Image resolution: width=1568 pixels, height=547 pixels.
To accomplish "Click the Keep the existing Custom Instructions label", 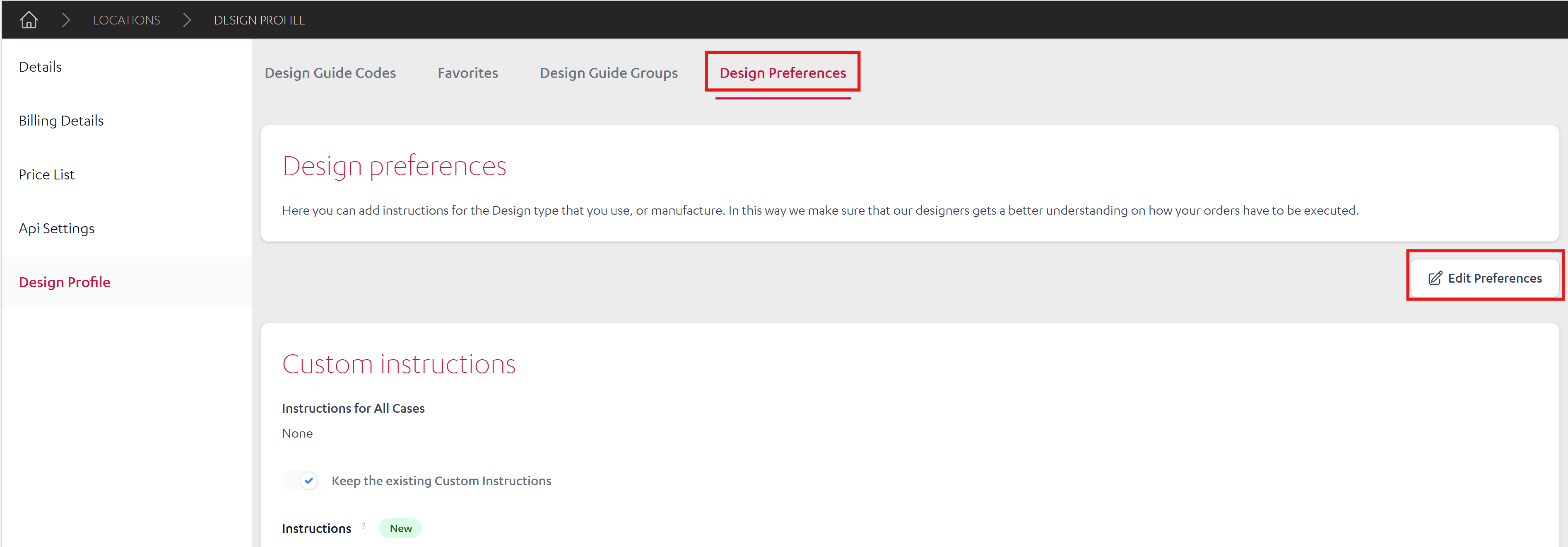I will pyautogui.click(x=441, y=481).
